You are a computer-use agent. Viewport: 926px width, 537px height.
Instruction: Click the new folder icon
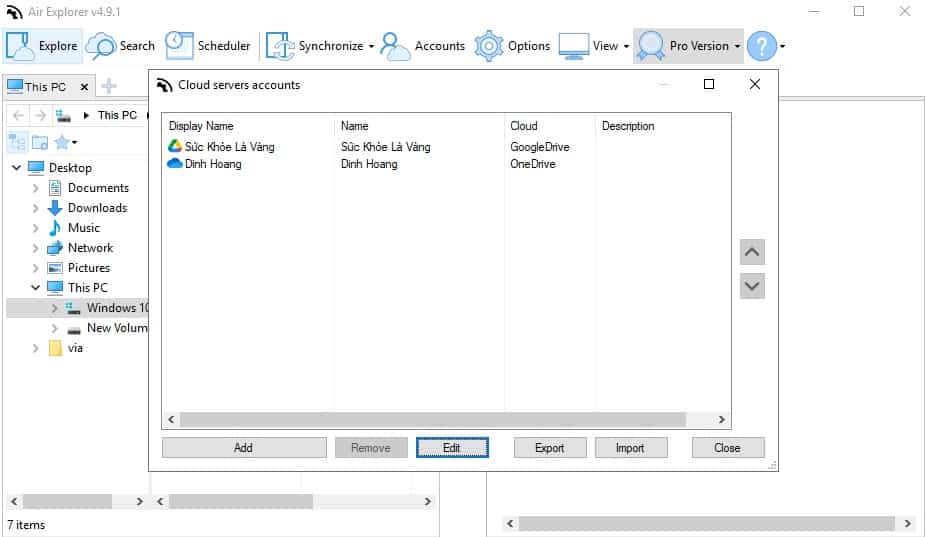40,142
